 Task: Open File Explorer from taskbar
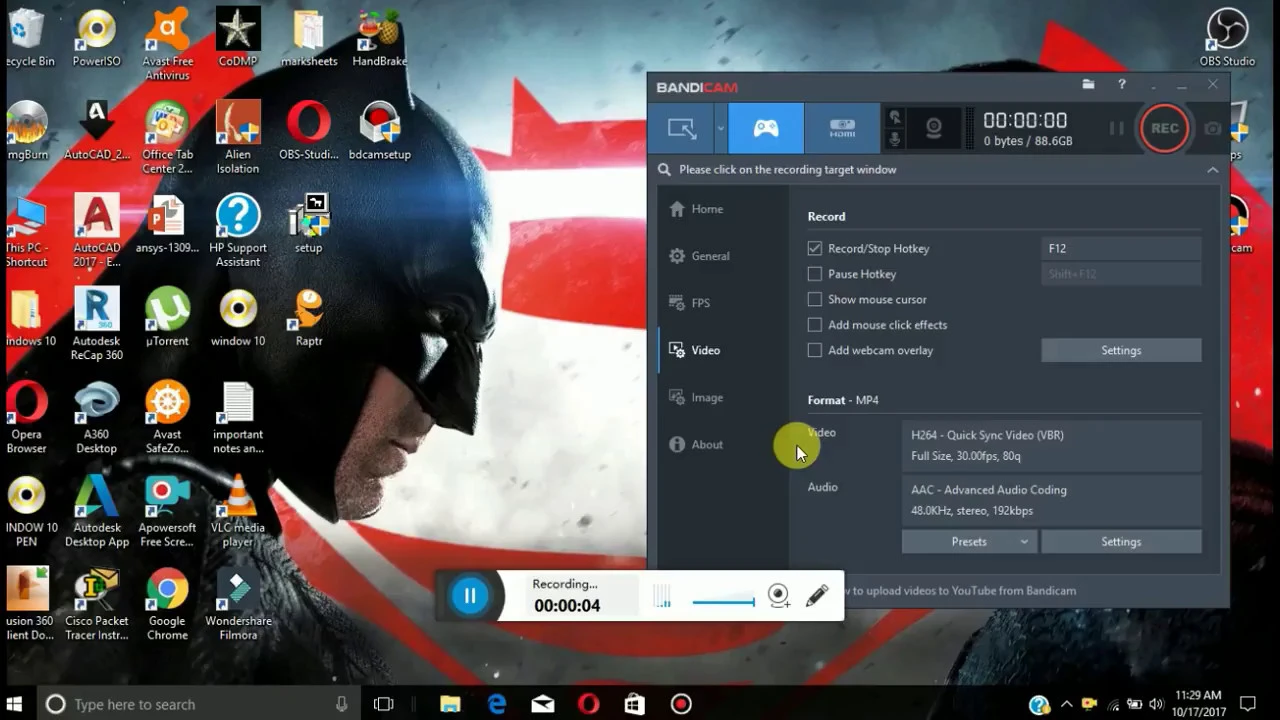(450, 704)
